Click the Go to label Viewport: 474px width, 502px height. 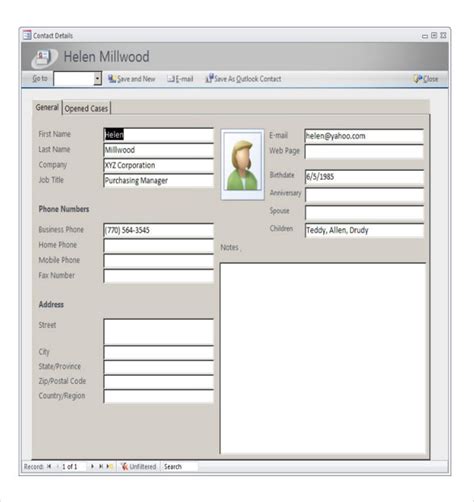click(x=40, y=79)
